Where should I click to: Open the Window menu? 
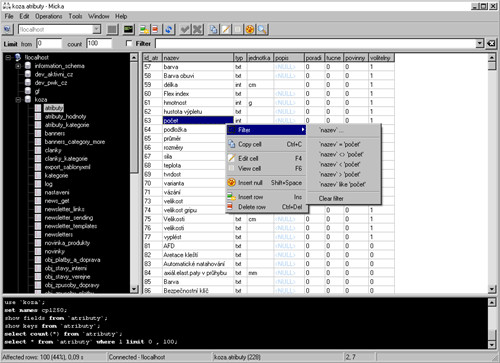tap(98, 16)
